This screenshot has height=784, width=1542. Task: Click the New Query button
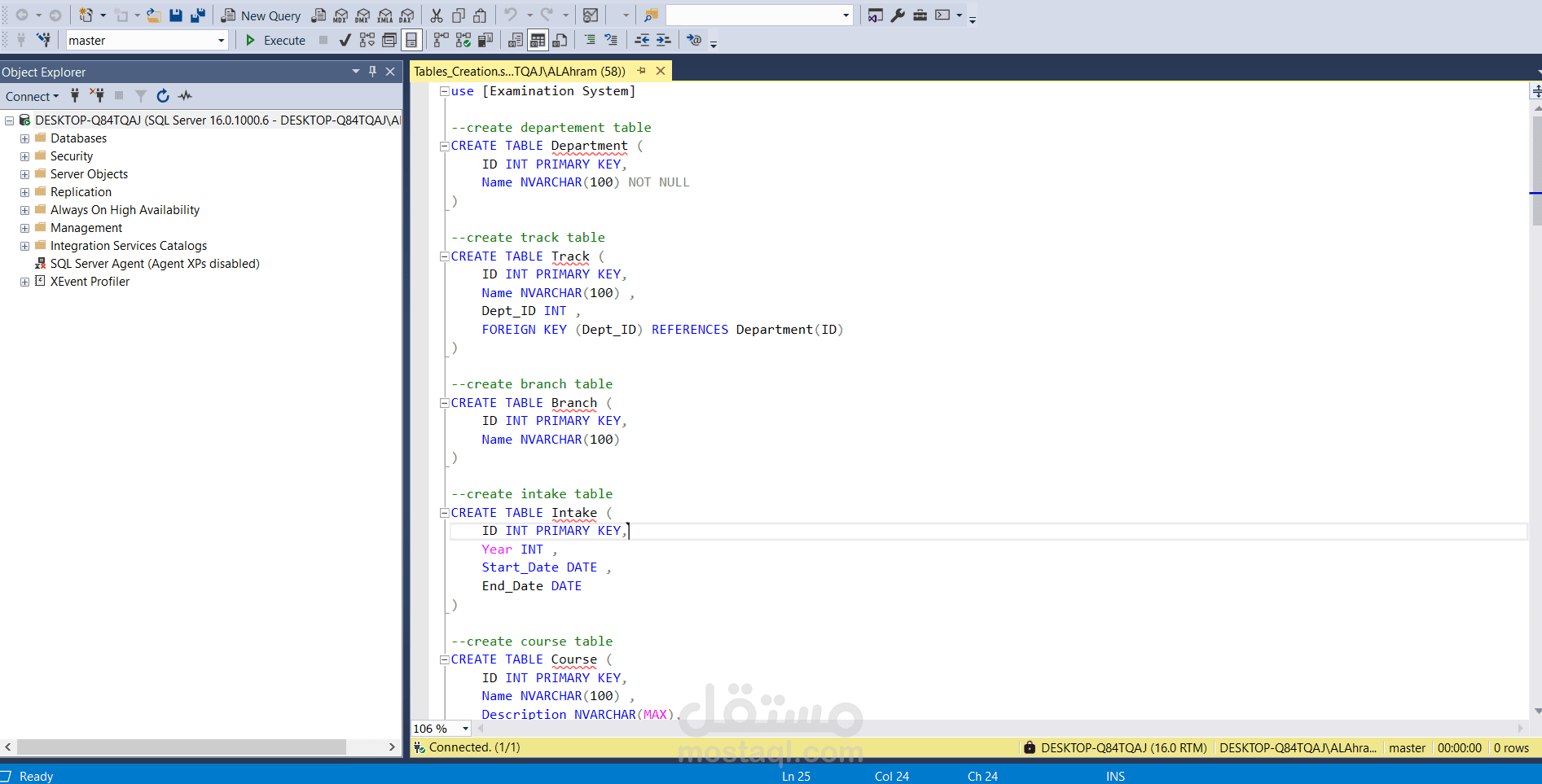click(x=261, y=15)
